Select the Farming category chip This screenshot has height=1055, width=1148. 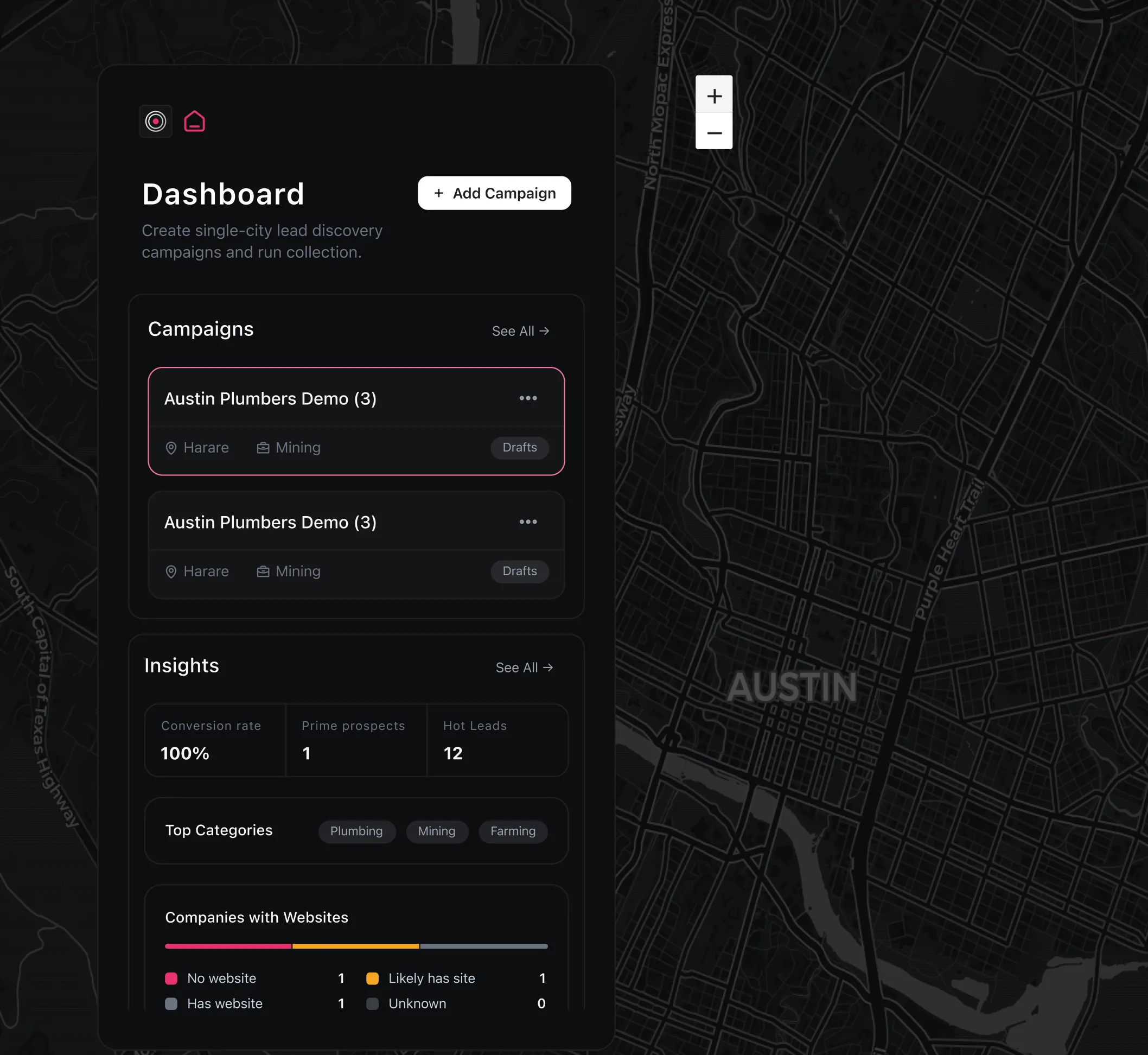pos(513,831)
